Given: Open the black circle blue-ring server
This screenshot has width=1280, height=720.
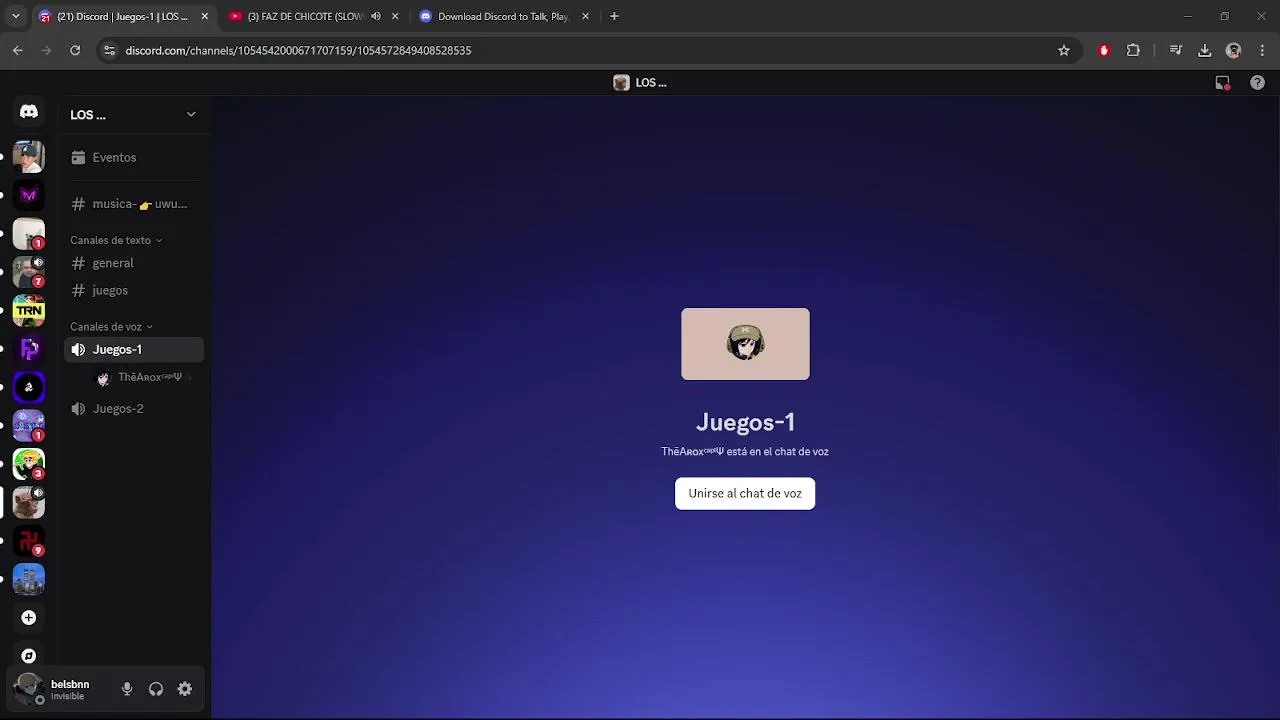Looking at the screenshot, I should click(x=28, y=387).
